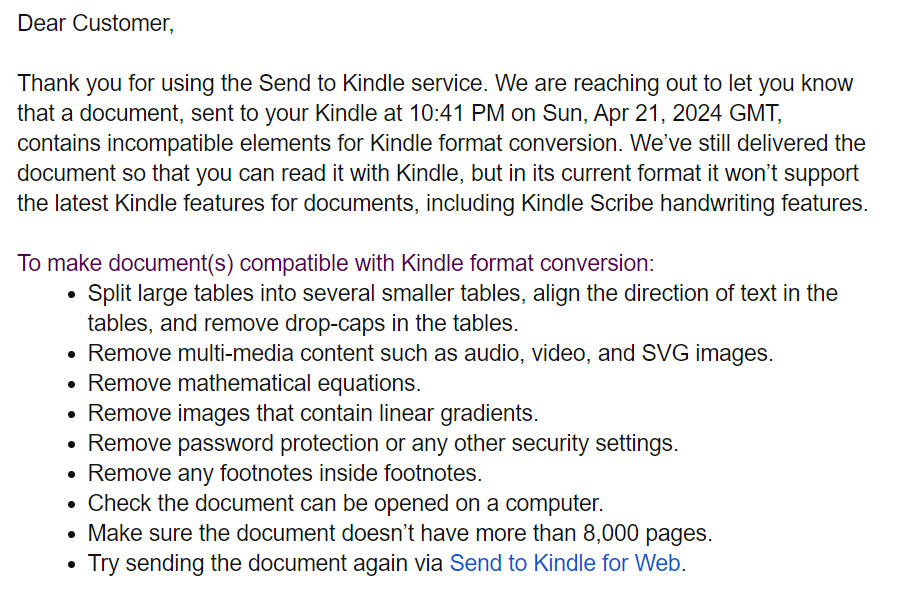Open the Send to Kindle for Web link

coord(565,563)
